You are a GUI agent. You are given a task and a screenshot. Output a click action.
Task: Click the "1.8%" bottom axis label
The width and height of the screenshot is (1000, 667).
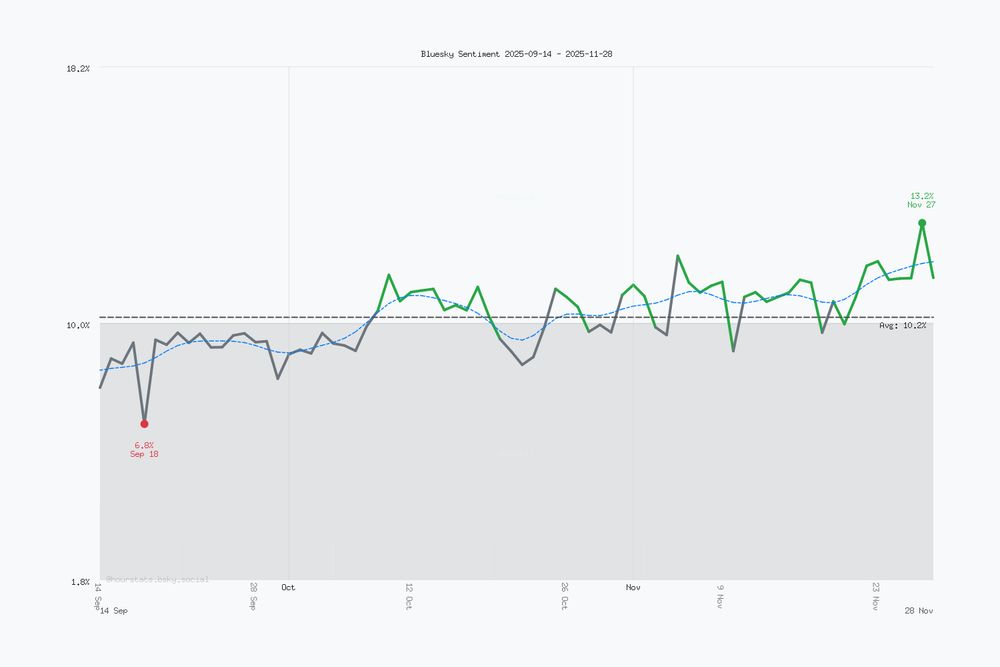pyautogui.click(x=80, y=580)
